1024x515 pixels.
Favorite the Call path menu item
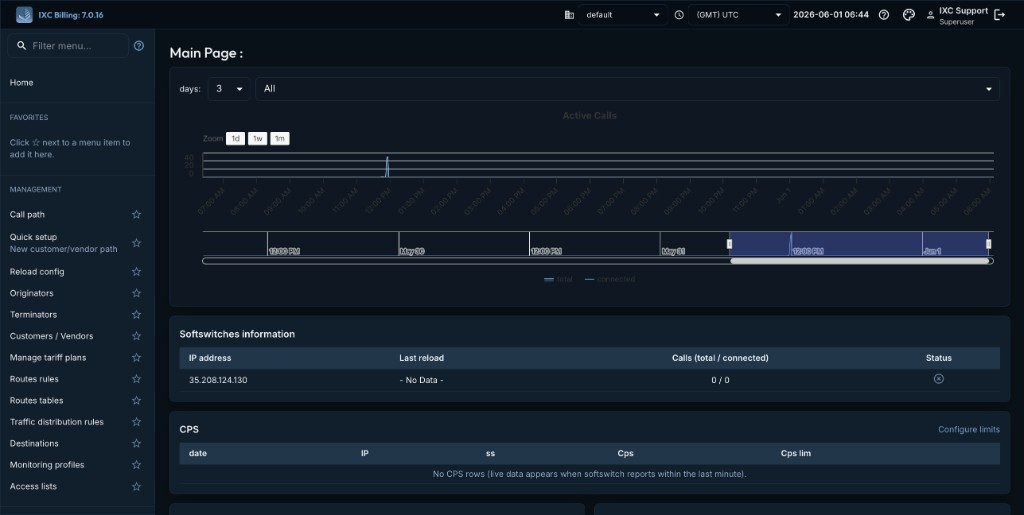[x=136, y=214]
